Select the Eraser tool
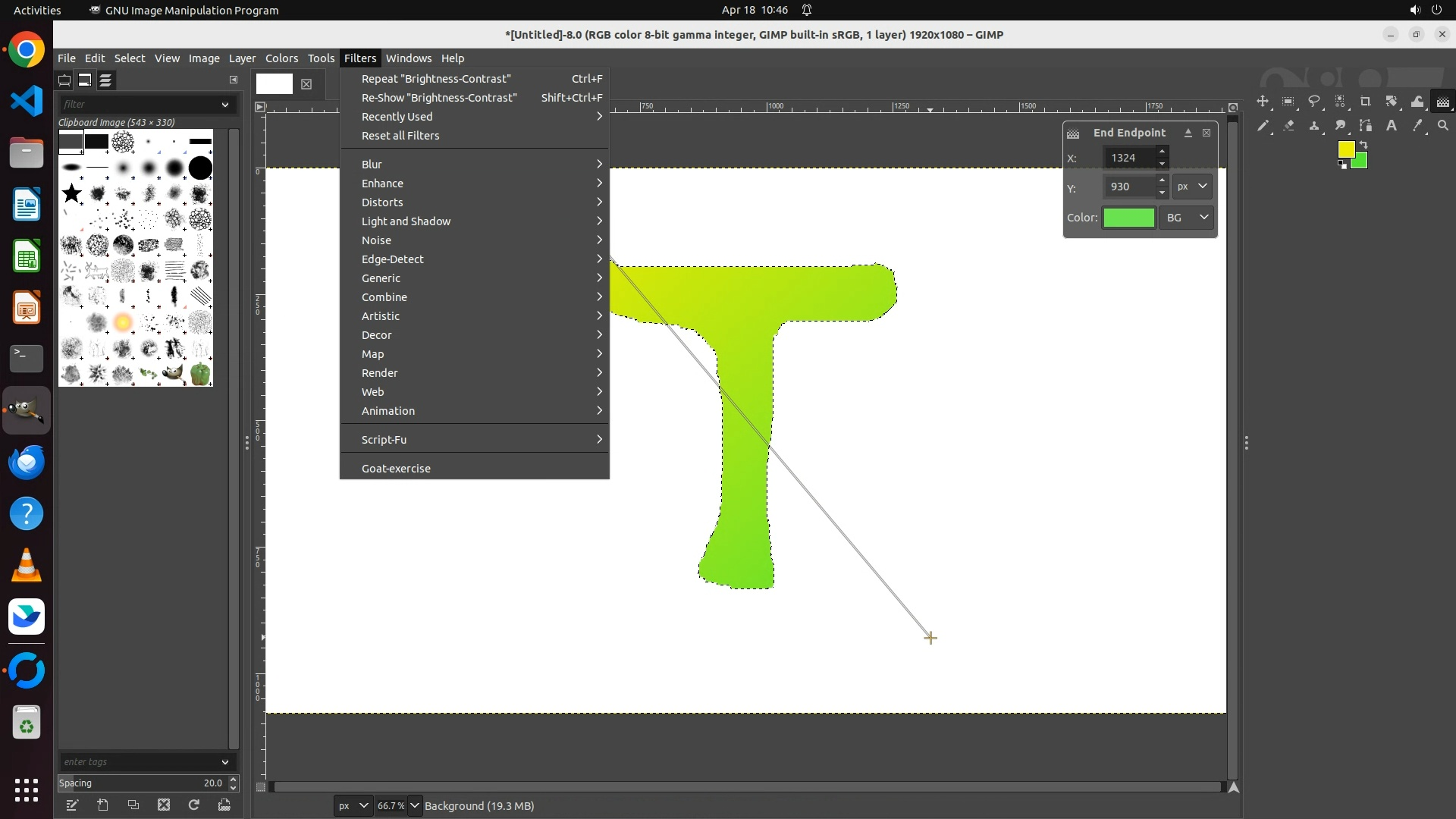This screenshot has height=819, width=1456. click(x=1288, y=126)
